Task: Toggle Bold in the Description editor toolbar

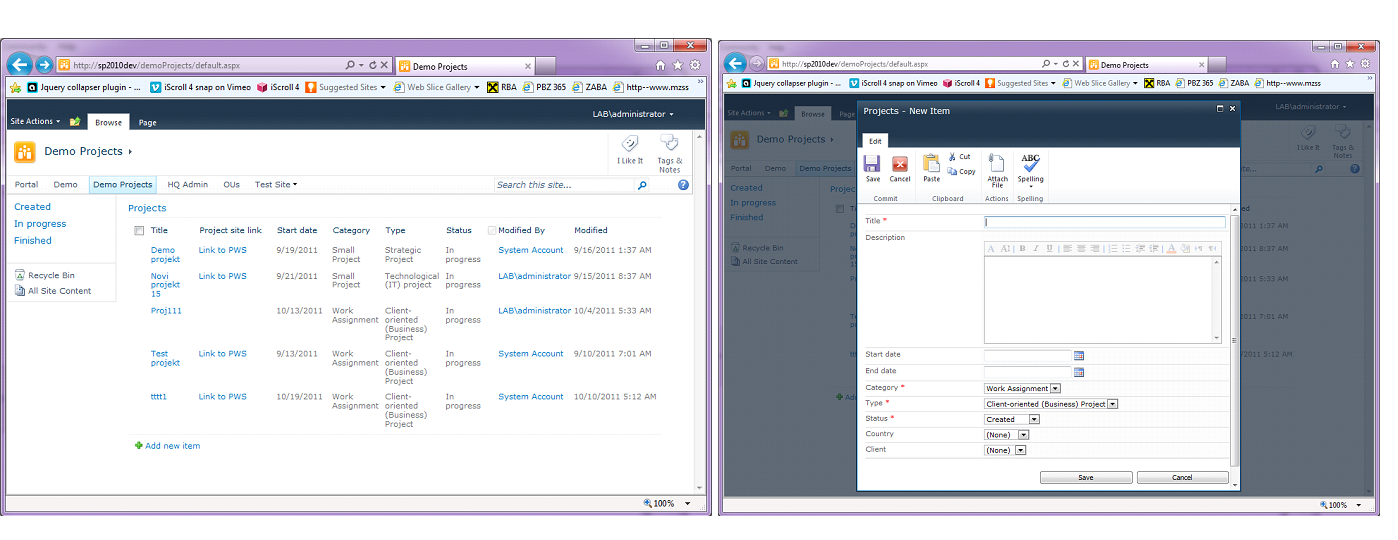Action: pos(1022,248)
